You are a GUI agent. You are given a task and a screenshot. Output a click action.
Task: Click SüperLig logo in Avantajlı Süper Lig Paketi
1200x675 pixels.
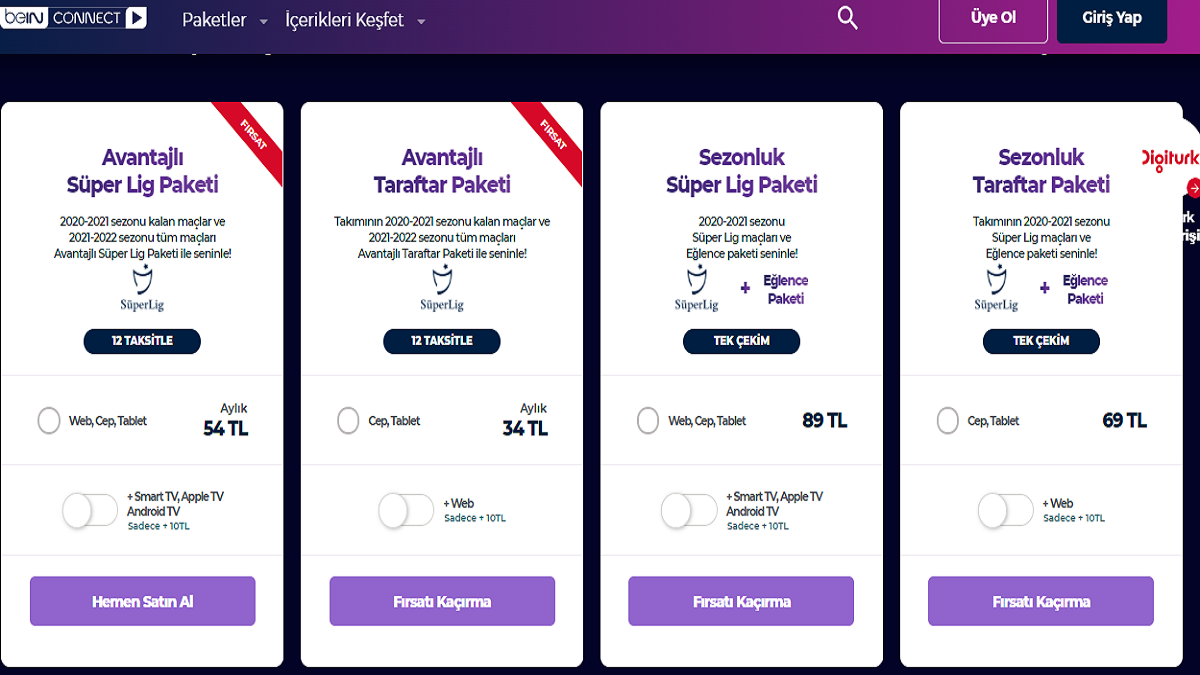coord(141,288)
